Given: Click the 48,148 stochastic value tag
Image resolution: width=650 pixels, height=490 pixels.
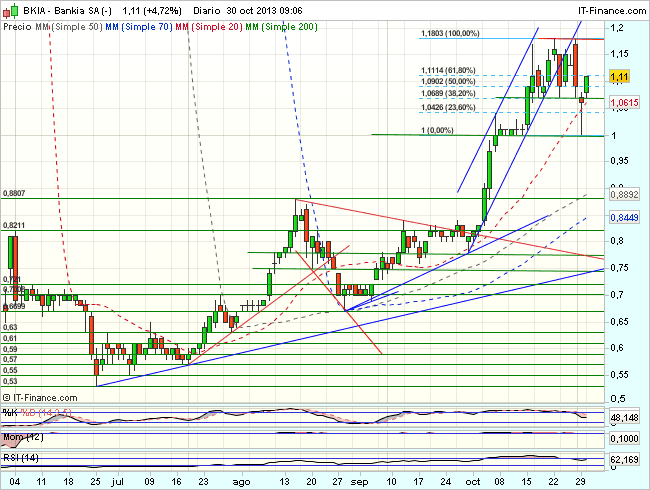Looking at the screenshot, I should [x=624, y=418].
